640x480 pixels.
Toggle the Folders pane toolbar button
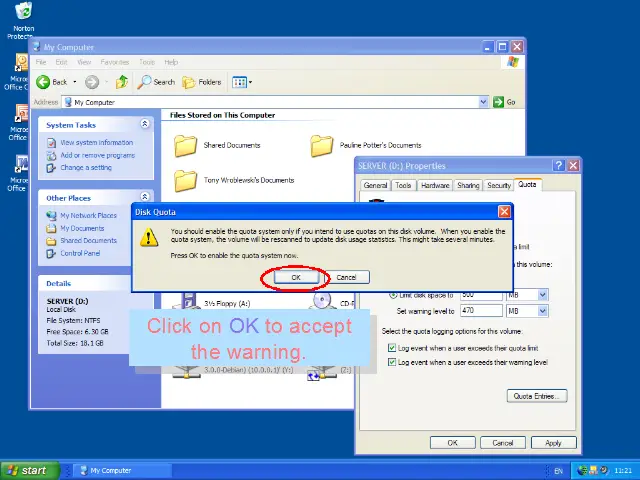(x=202, y=82)
